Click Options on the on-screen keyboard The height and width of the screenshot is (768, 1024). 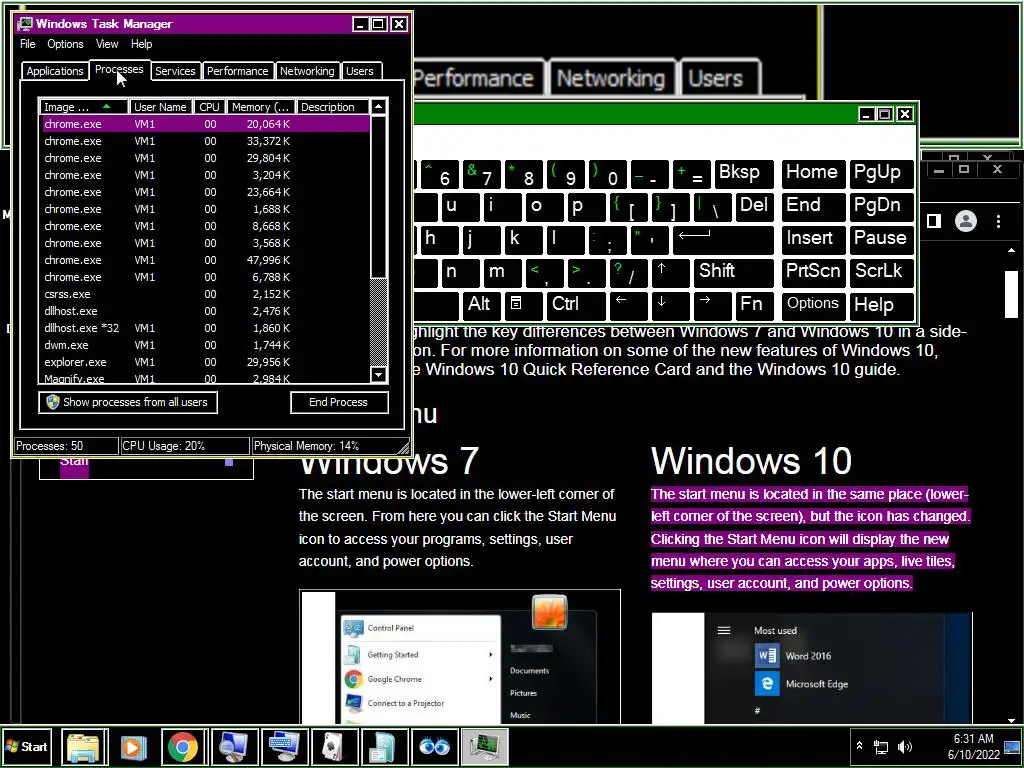click(x=813, y=304)
